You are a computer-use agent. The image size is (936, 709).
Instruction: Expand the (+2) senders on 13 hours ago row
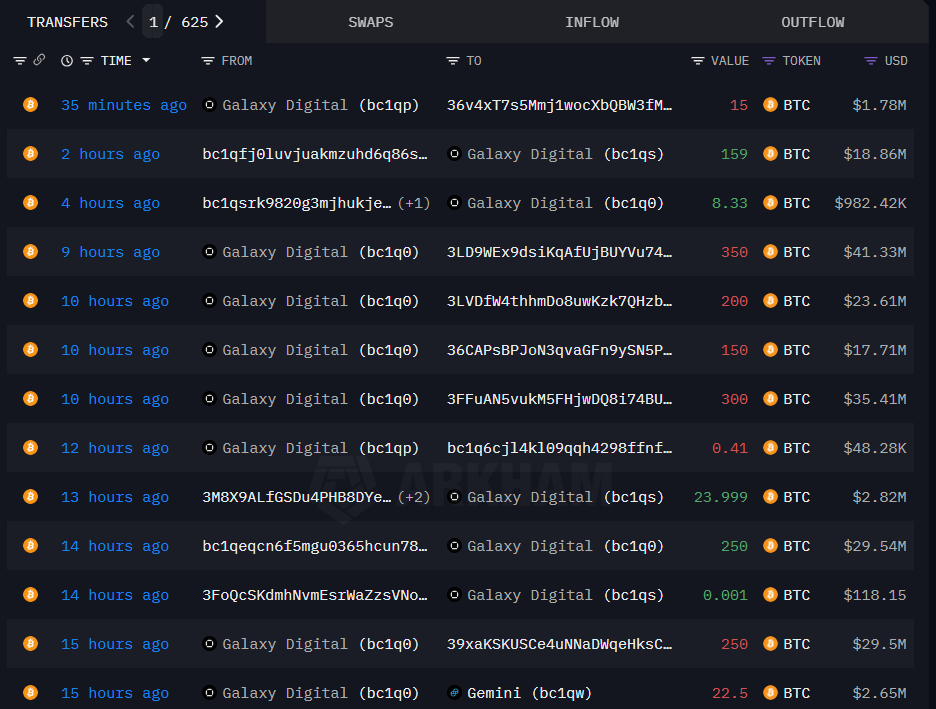414,497
